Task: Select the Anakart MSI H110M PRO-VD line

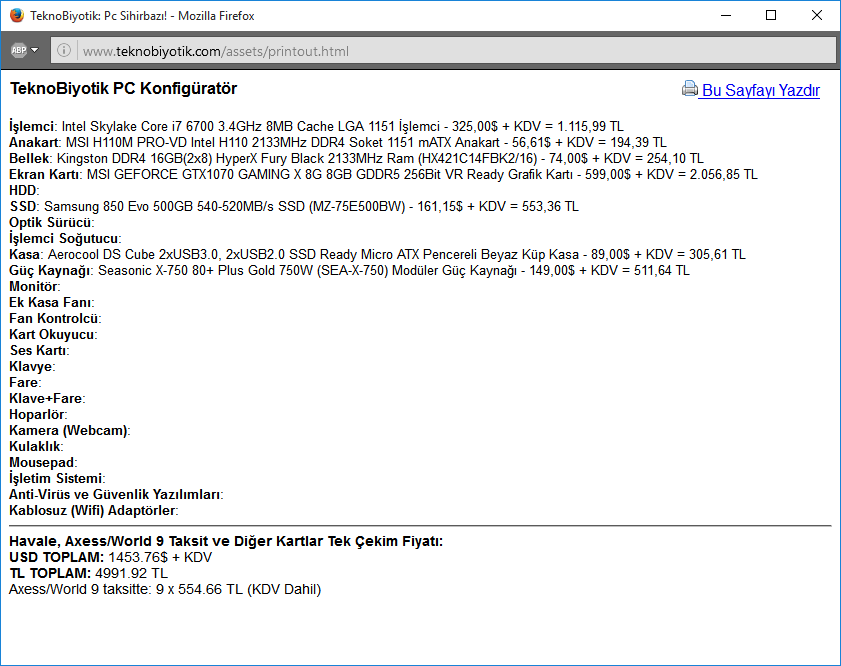Action: coord(338,143)
